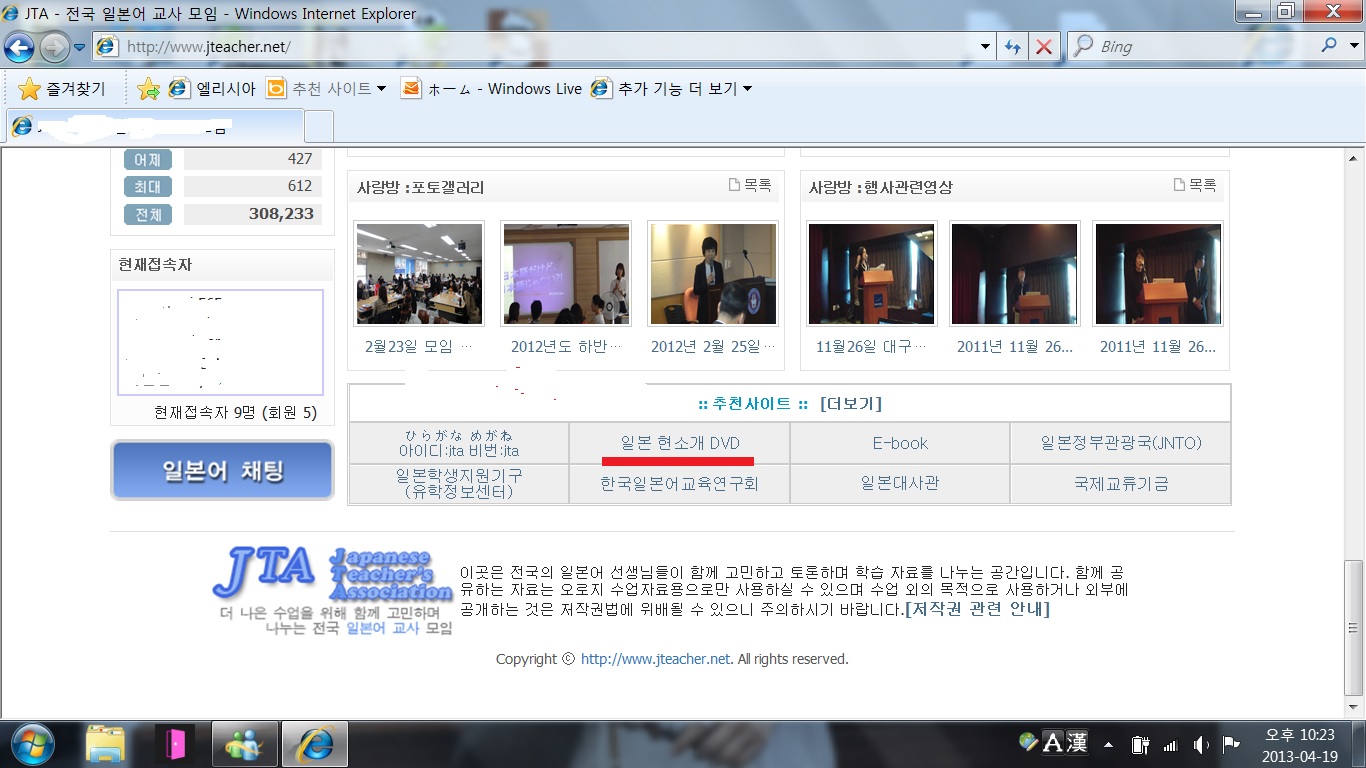Open the 즐겨찾기 favorites star button
Screen dimensions: 1366x768
[62, 89]
